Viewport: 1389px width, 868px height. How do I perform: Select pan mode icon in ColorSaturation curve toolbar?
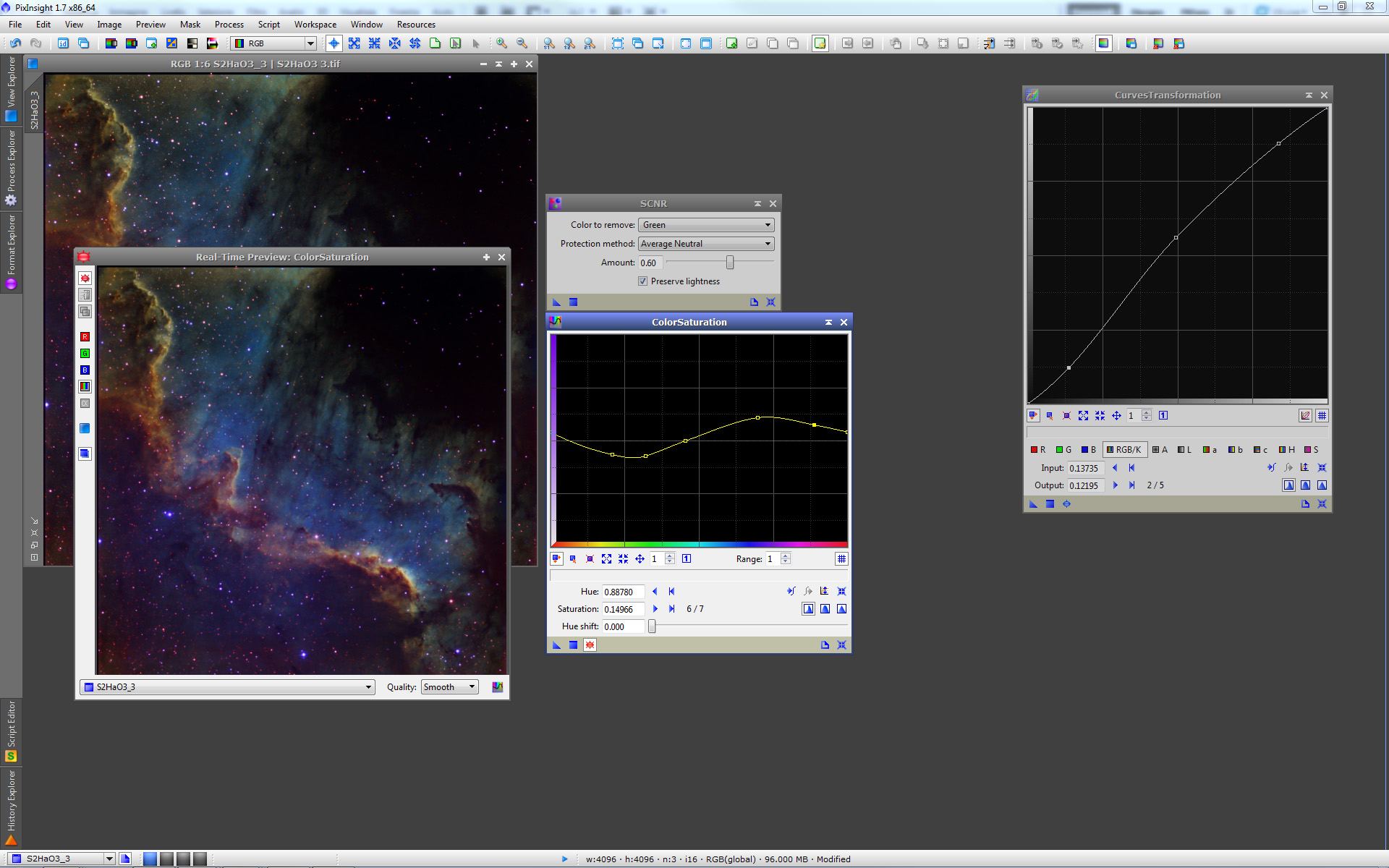[x=640, y=558]
